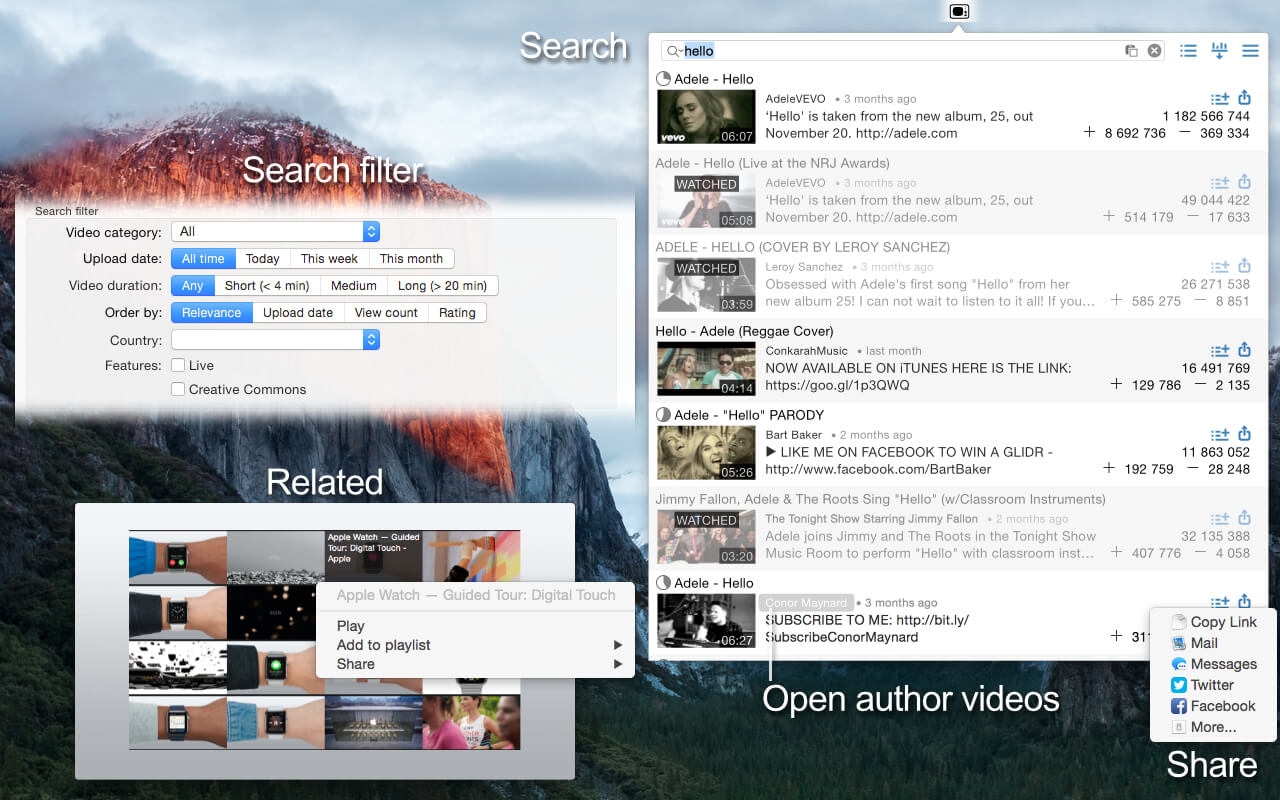1280x800 pixels.
Task: Expand the Add to playlist submenu
Action: [x=475, y=645]
